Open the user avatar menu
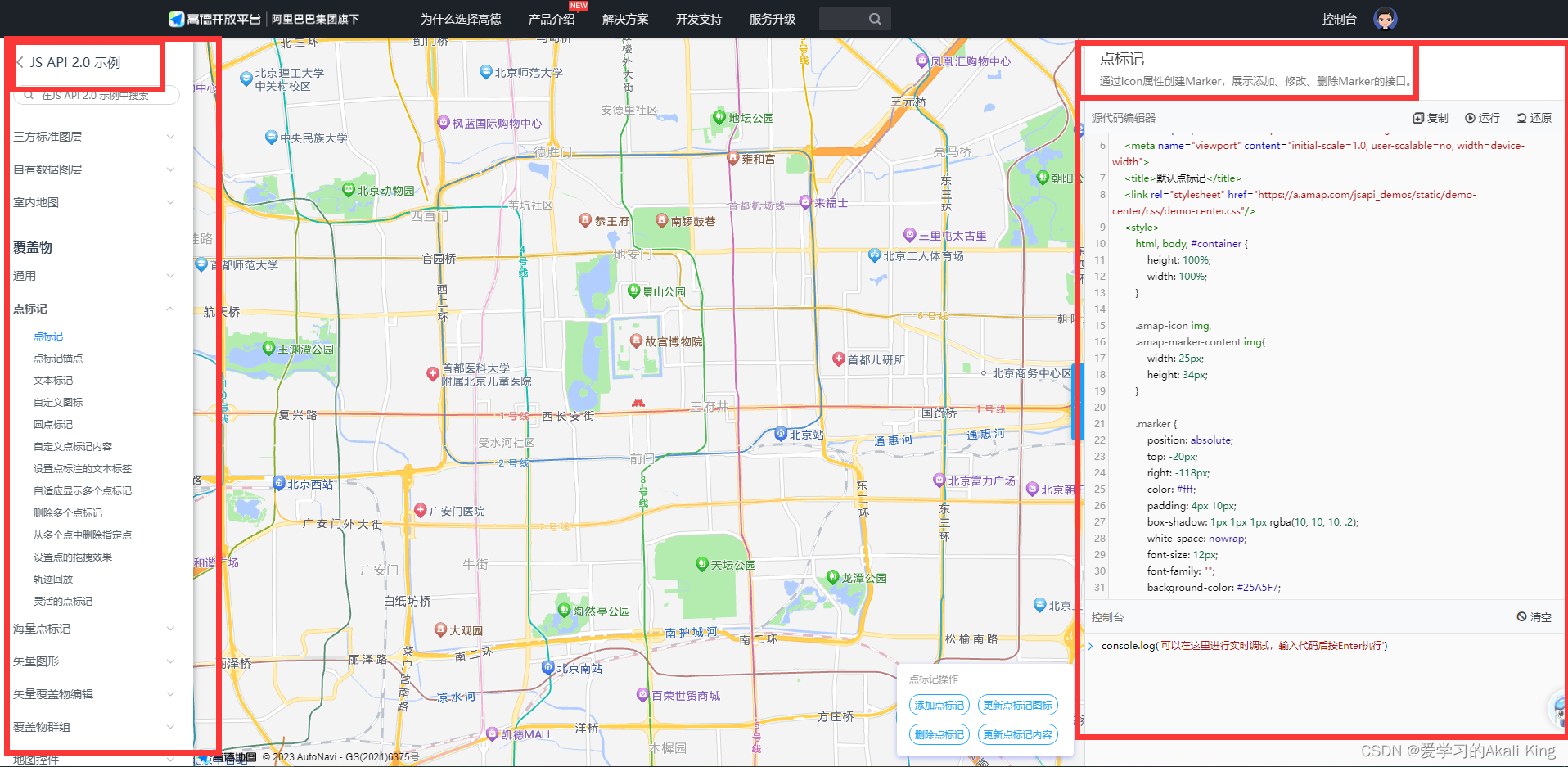Screen dimensions: 1568x767 point(1384,18)
